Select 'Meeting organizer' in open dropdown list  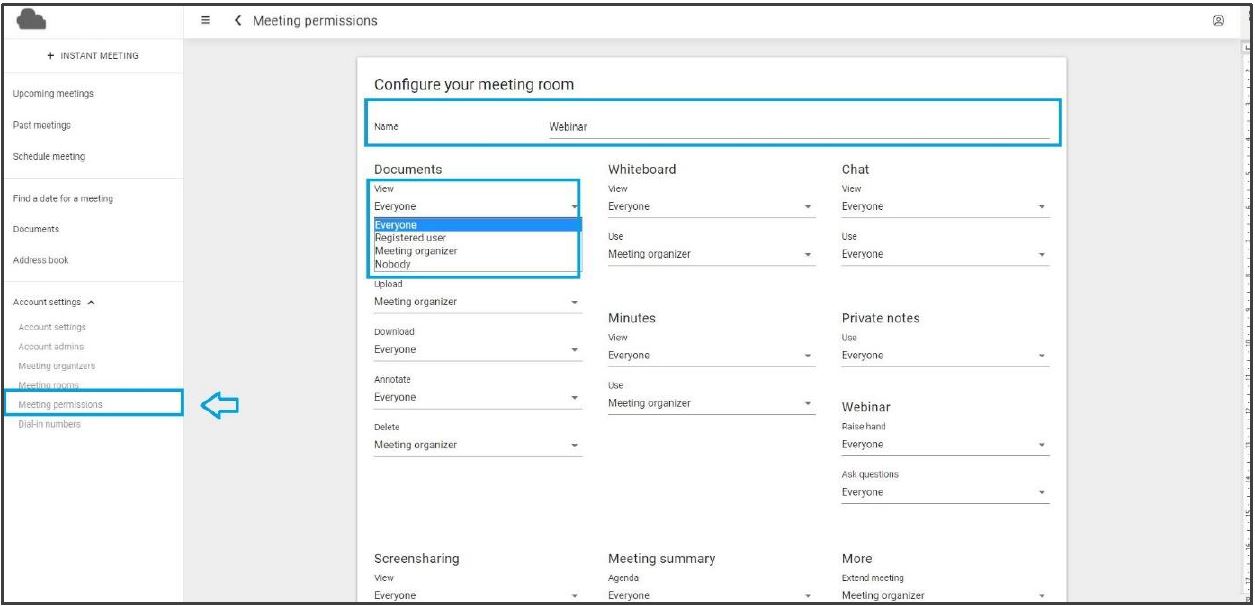(416, 251)
